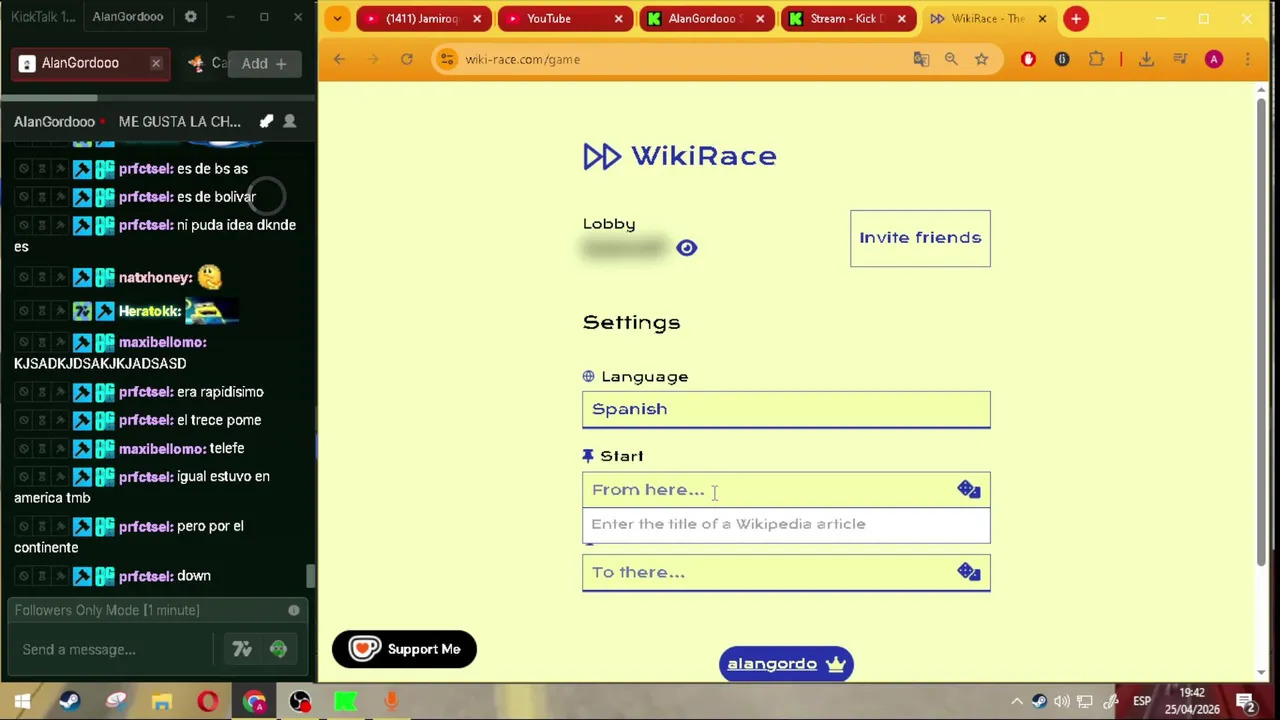Open the Windows notification center
Image resolution: width=1280 pixels, height=720 pixels.
(1246, 702)
